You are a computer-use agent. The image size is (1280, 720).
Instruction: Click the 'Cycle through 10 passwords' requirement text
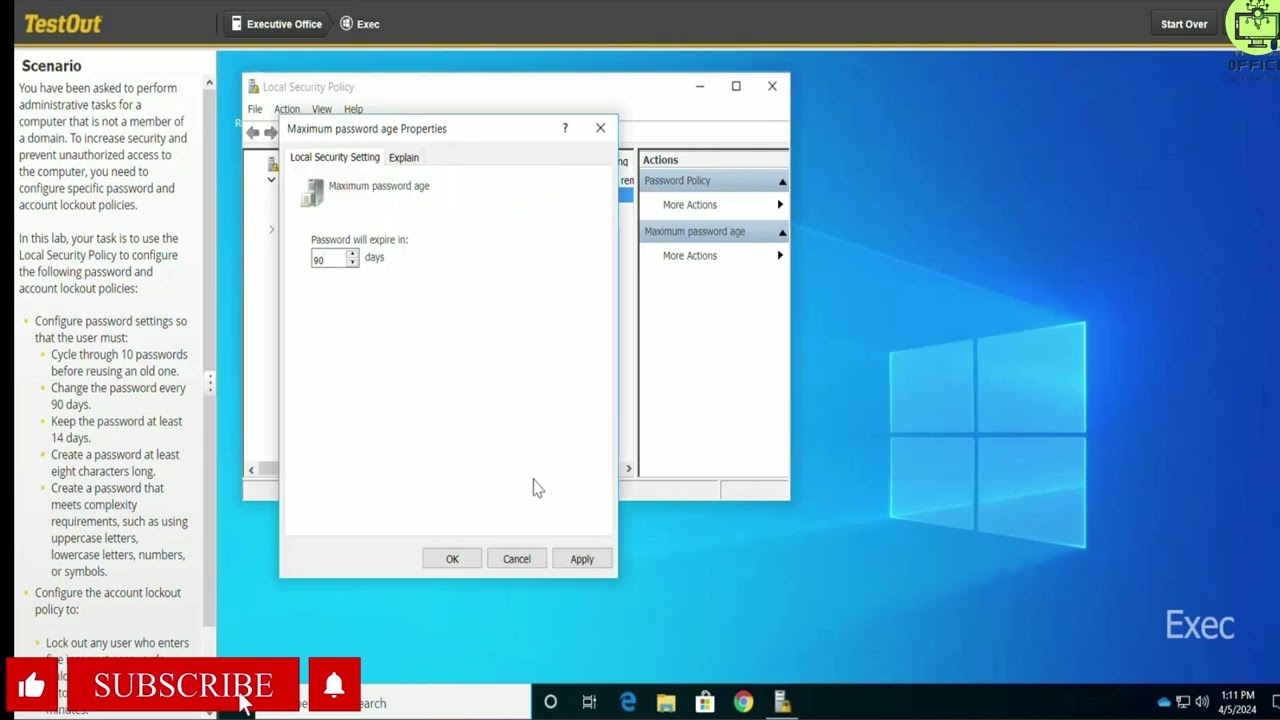point(119,363)
